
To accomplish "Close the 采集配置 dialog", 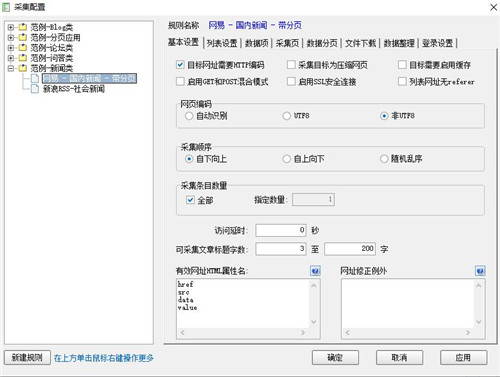I will 494,7.
